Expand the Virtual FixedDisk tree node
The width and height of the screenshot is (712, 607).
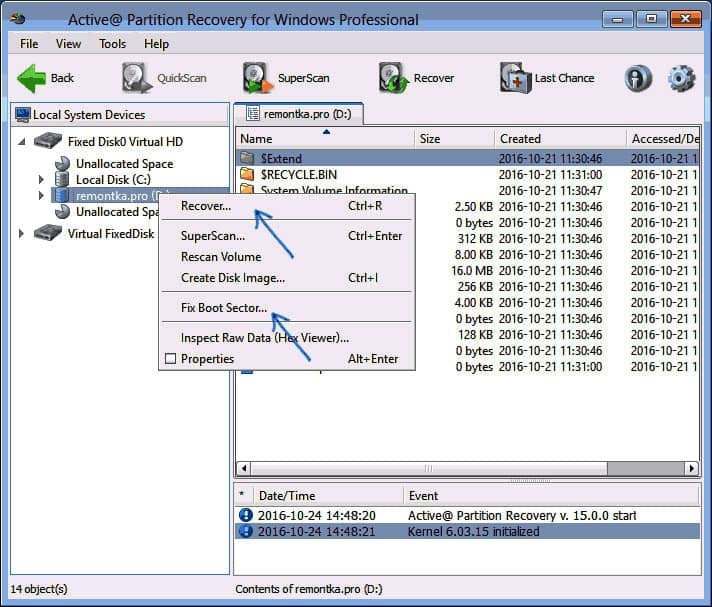tap(23, 233)
